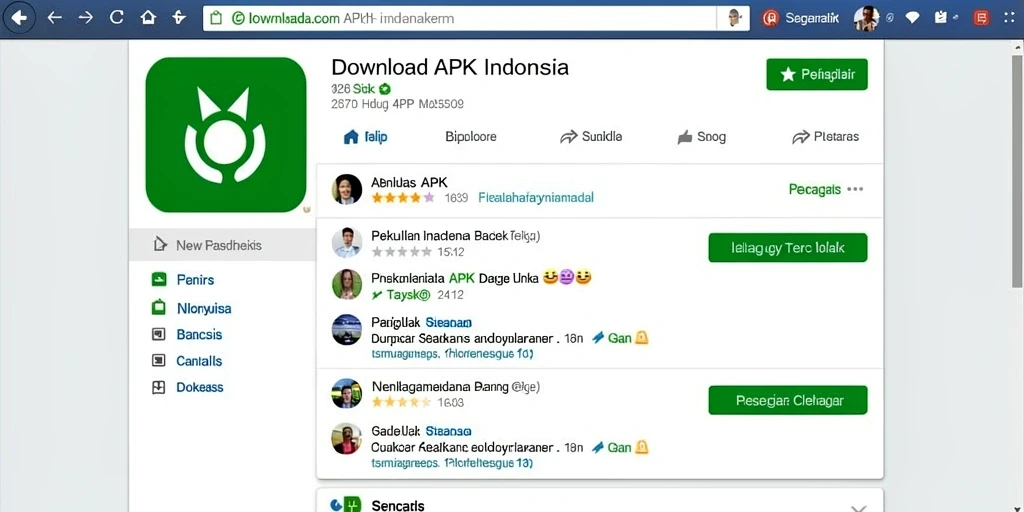Click the star rating under Nenllagameidana Banng
The width and height of the screenshot is (1024, 512).
click(x=402, y=402)
